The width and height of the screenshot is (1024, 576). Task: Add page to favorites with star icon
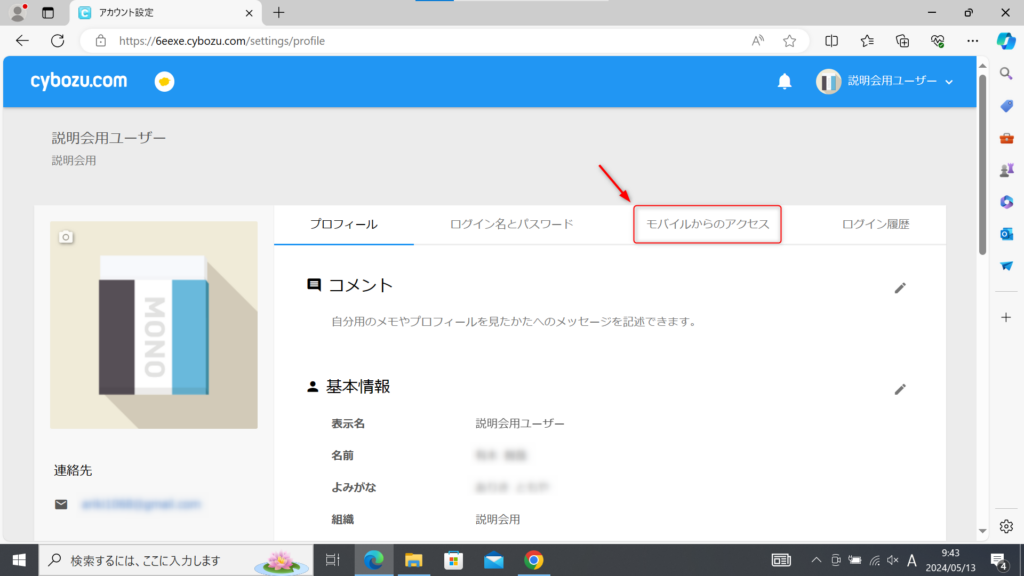(789, 41)
